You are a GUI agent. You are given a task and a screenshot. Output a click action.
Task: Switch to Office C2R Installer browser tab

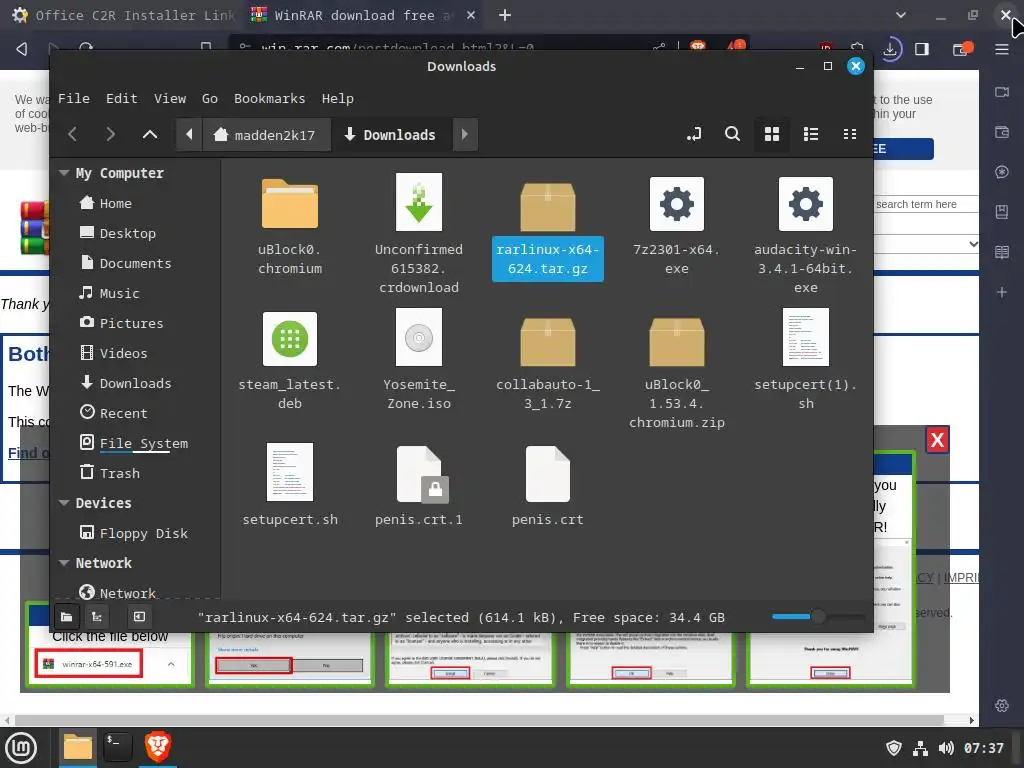pos(124,15)
